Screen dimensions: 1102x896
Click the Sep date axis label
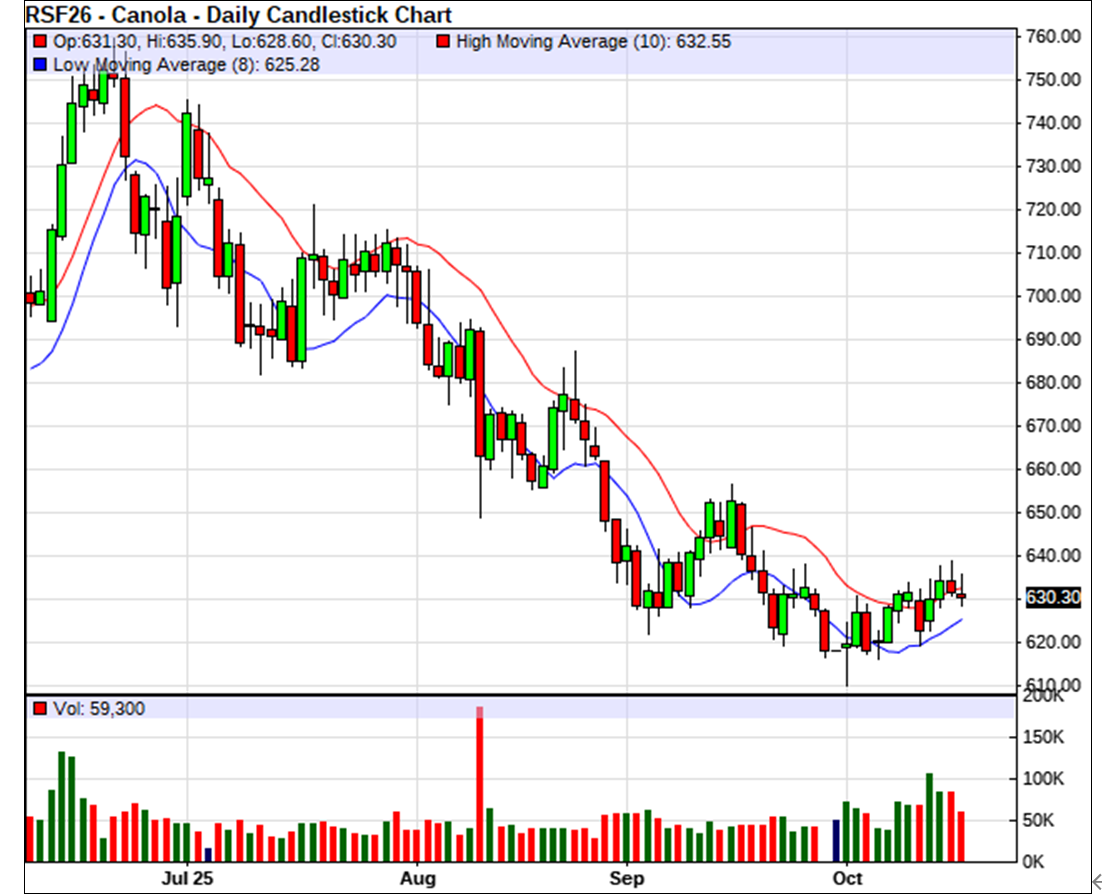pyautogui.click(x=626, y=879)
